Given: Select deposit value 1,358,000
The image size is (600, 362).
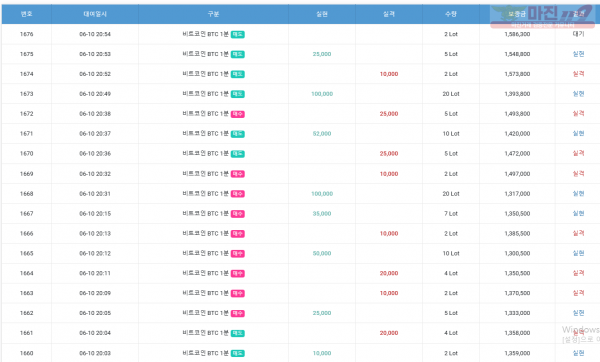Looking at the screenshot, I should (x=517, y=333).
